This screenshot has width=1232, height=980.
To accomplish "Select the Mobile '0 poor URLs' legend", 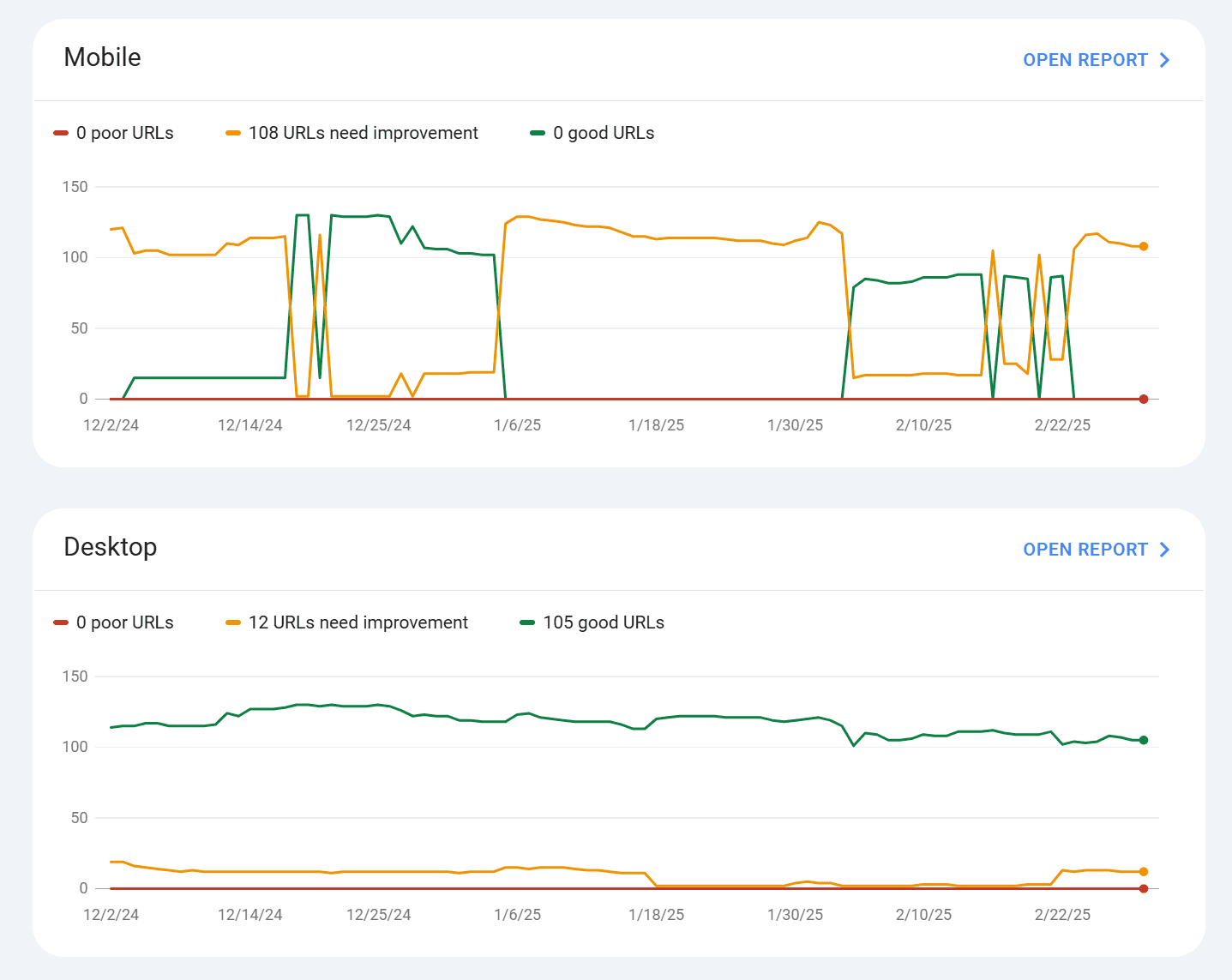I will coord(113,133).
